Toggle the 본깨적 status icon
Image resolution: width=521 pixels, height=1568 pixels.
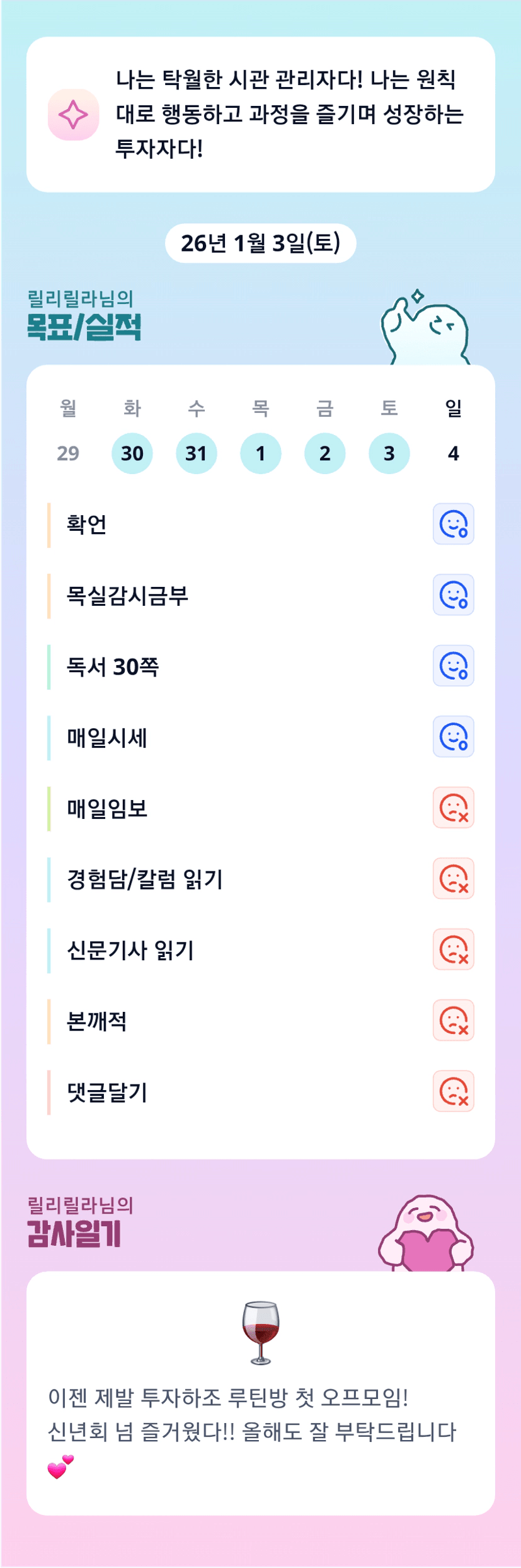point(453,1020)
